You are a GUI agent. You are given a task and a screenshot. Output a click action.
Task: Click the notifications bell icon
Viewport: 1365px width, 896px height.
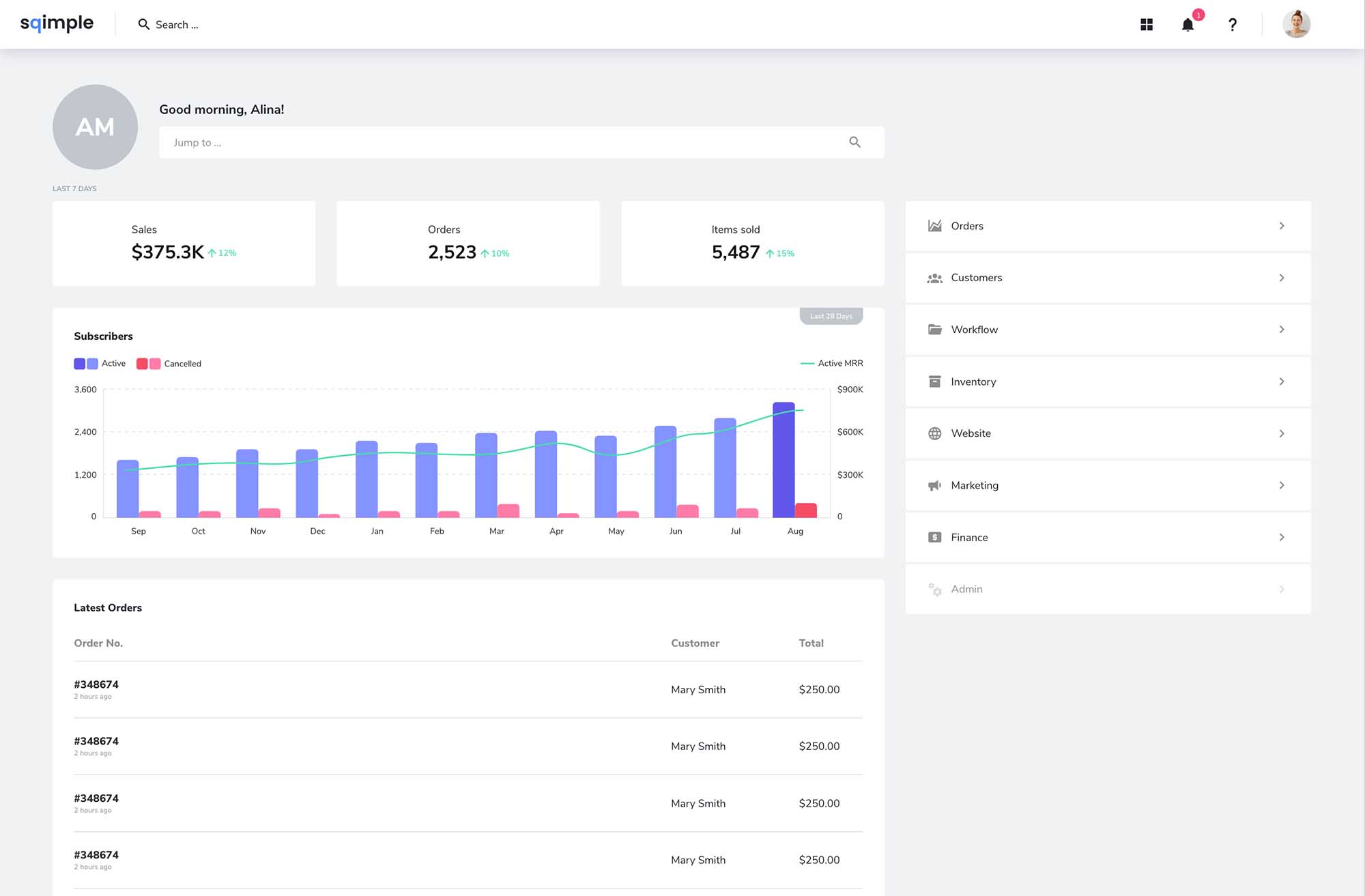[x=1188, y=25]
